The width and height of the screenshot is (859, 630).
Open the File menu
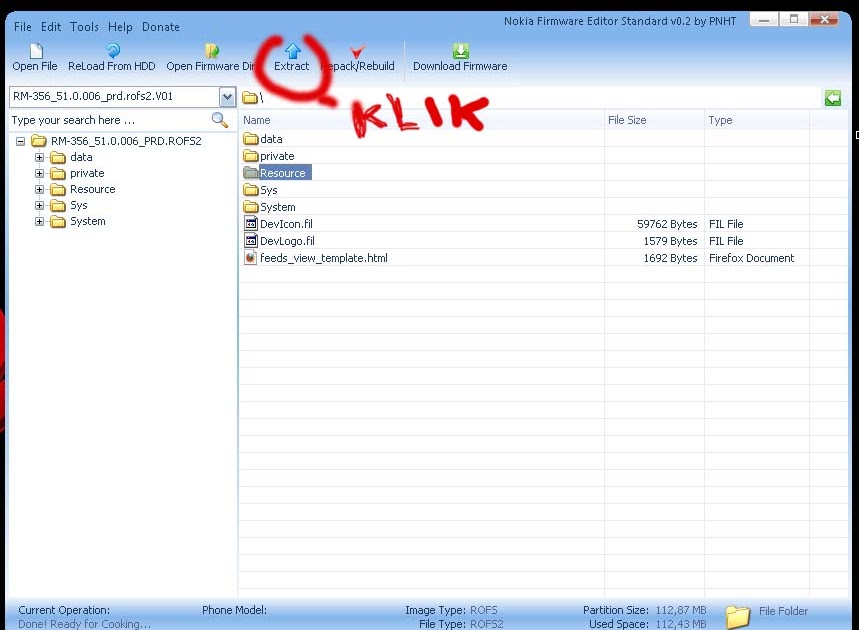click(22, 27)
